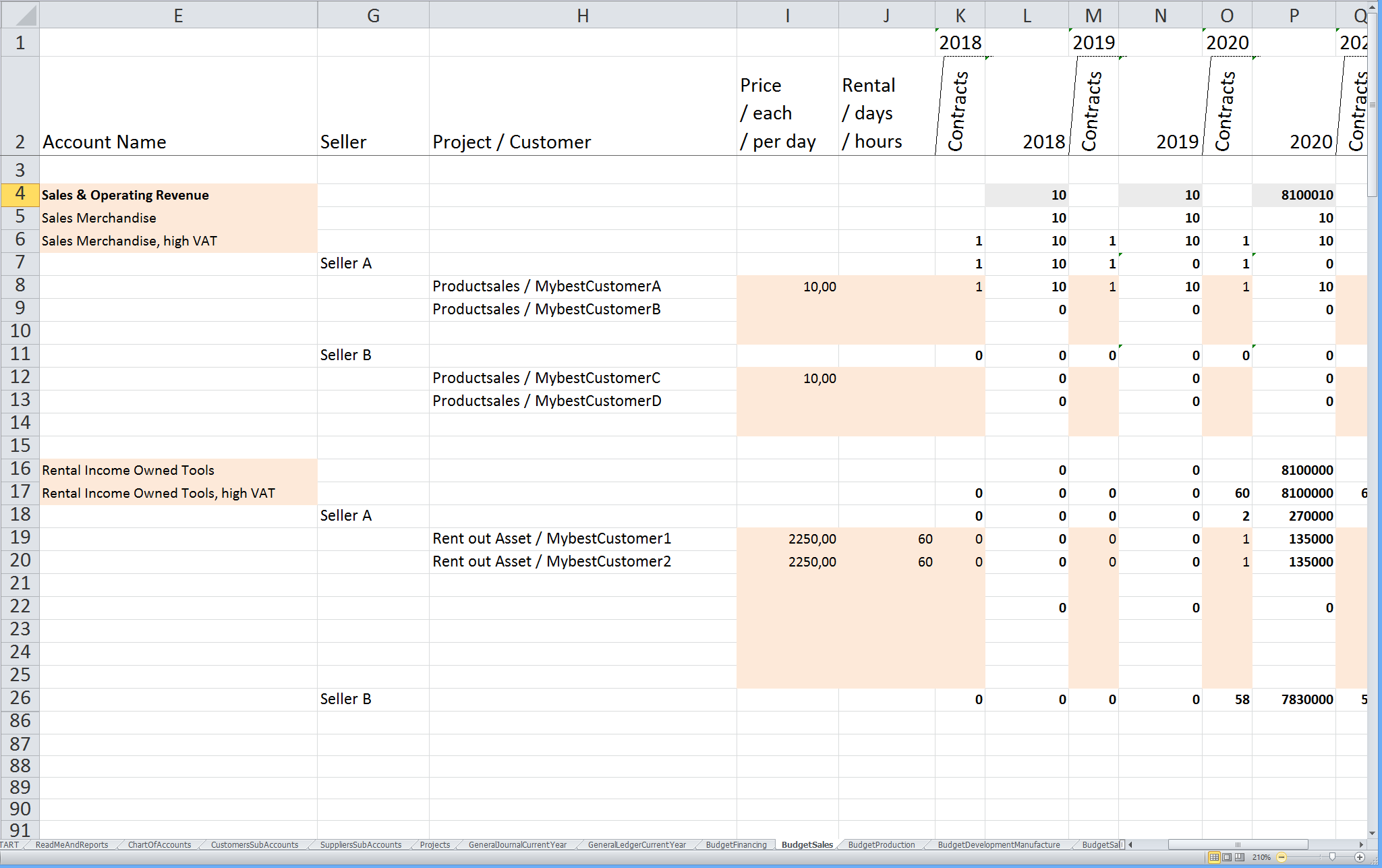Click the horizontal scrollbar thumb
This screenshot has height=868, width=1382.
pos(1238,844)
